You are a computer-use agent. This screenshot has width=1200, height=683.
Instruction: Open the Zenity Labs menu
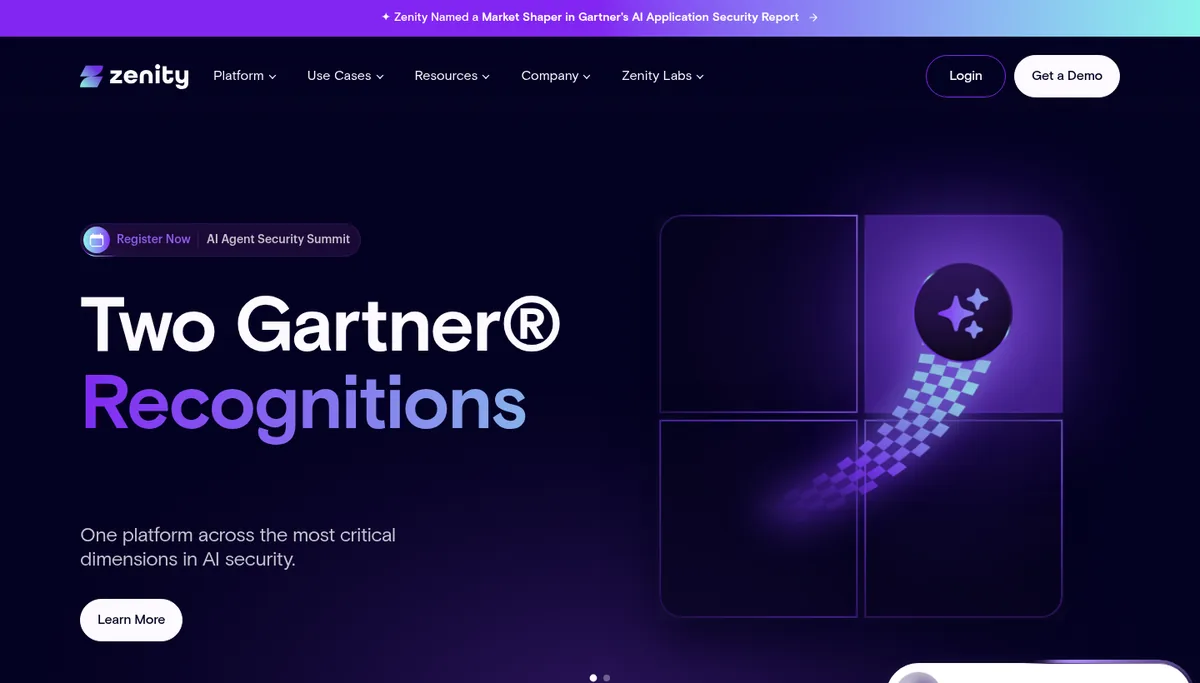point(663,76)
